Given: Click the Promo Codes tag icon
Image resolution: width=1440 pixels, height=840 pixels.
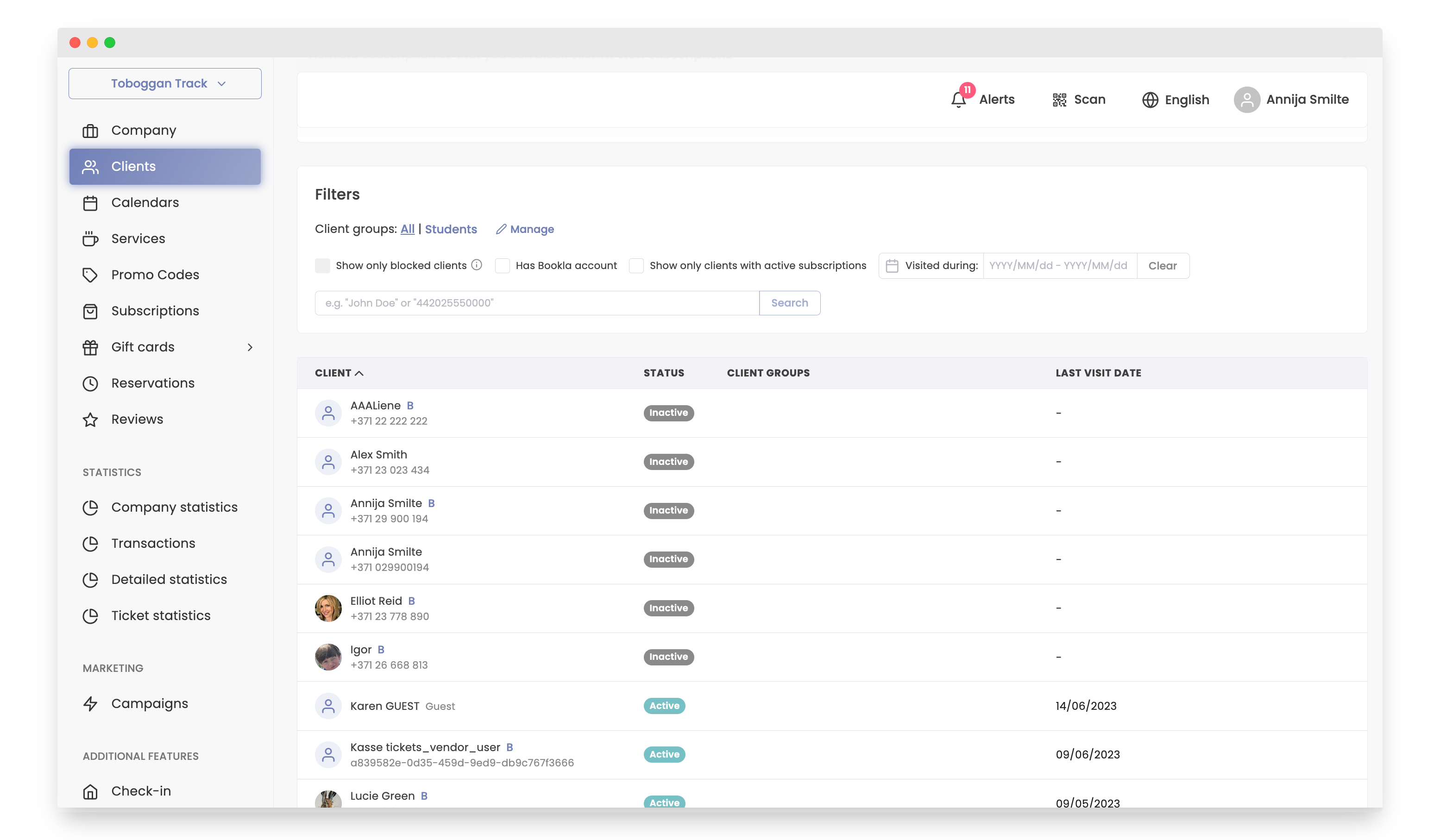Looking at the screenshot, I should point(90,275).
